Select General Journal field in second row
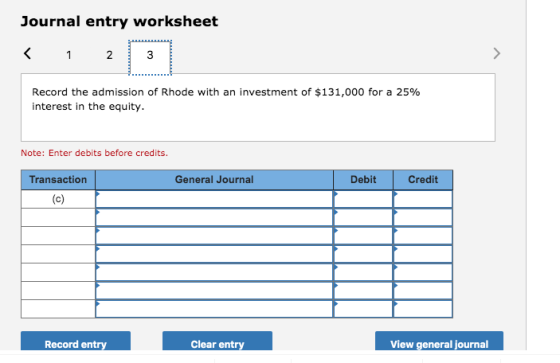Image resolution: width=560 pixels, height=363 pixels. tap(214, 217)
